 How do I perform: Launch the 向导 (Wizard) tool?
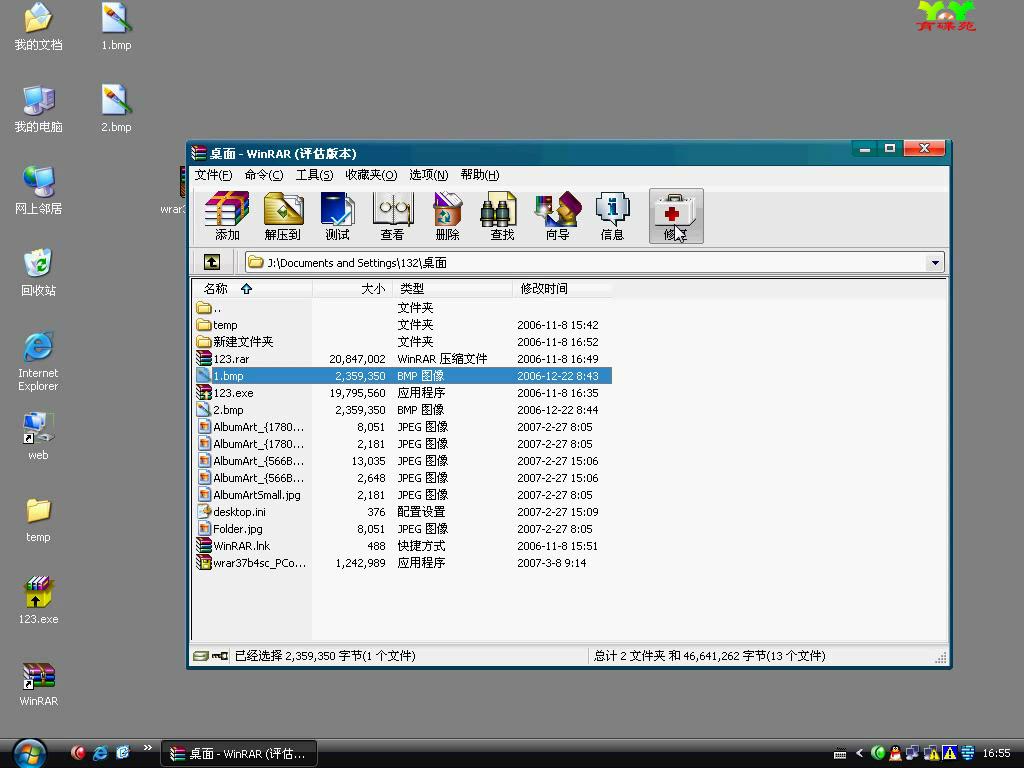(x=557, y=216)
